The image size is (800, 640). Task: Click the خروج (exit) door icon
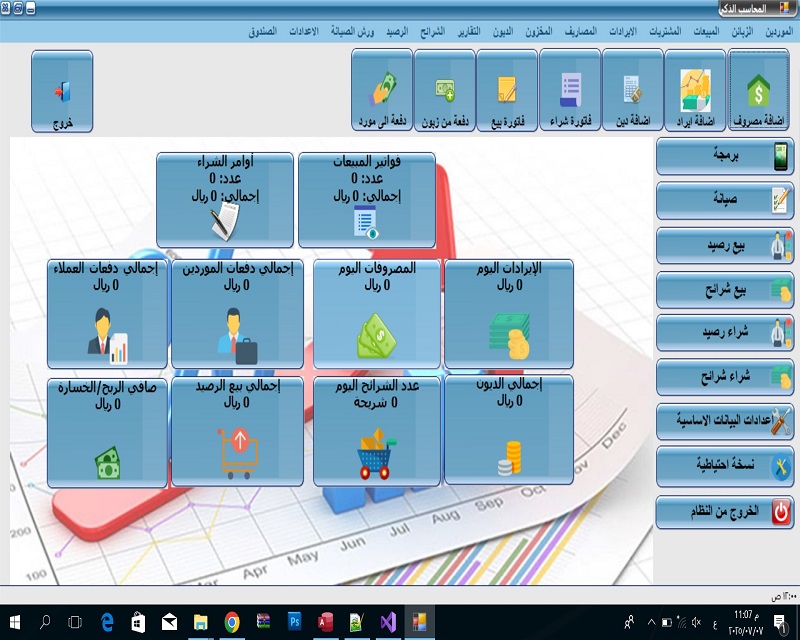[x=62, y=92]
